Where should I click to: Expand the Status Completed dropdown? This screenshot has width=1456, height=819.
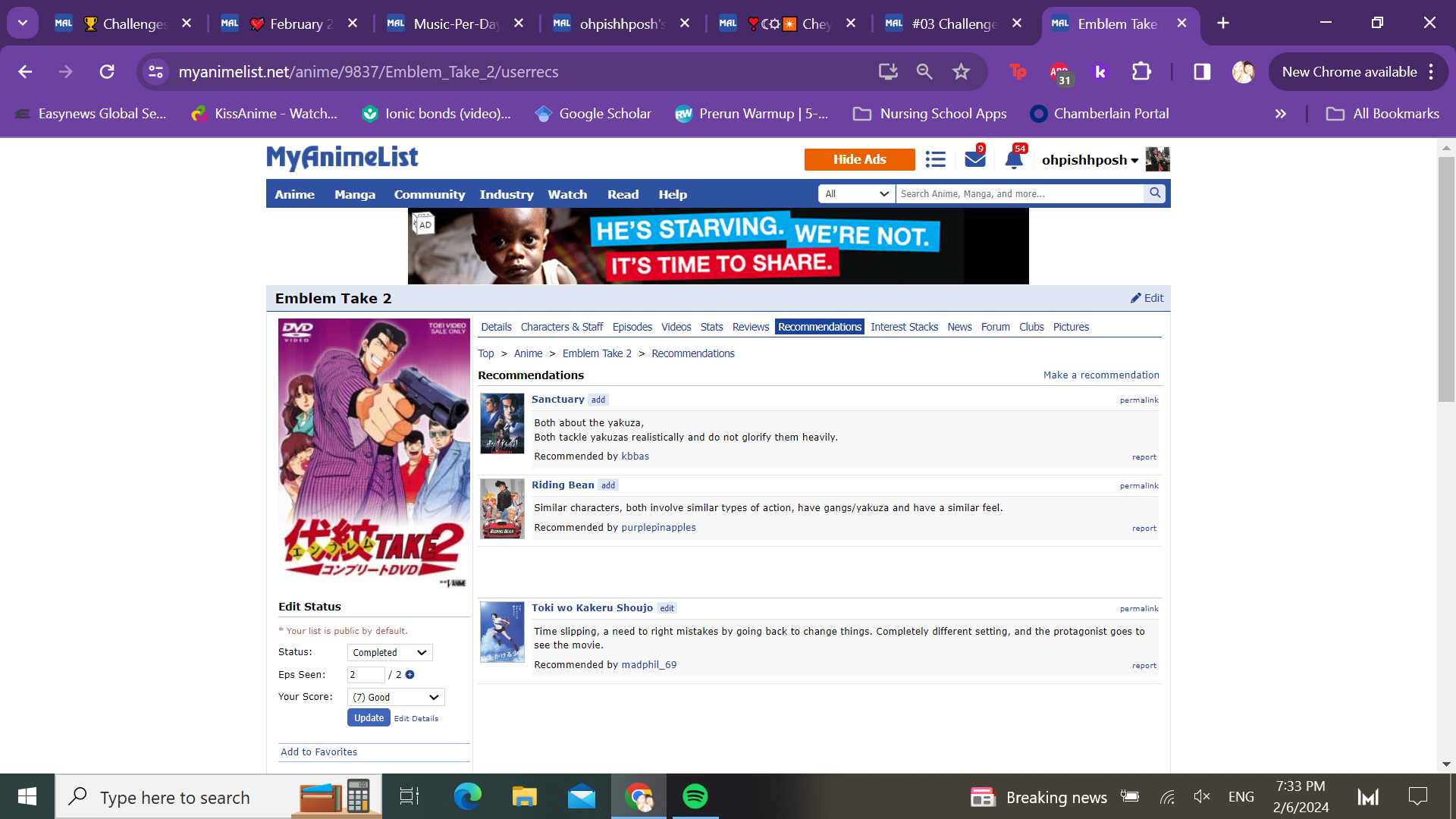[390, 653]
